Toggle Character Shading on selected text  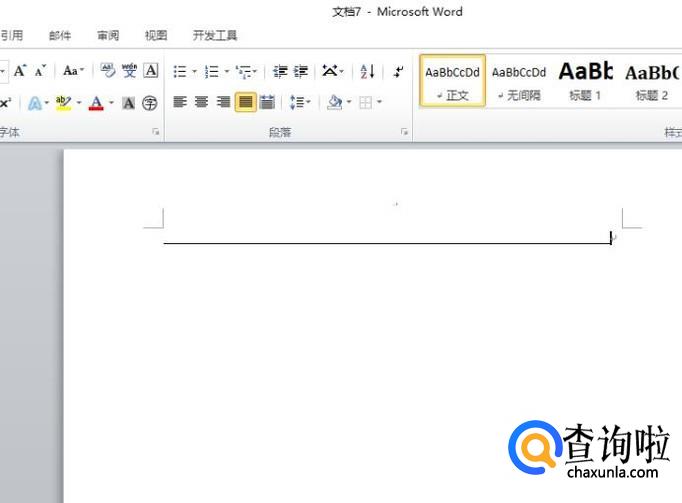click(129, 103)
